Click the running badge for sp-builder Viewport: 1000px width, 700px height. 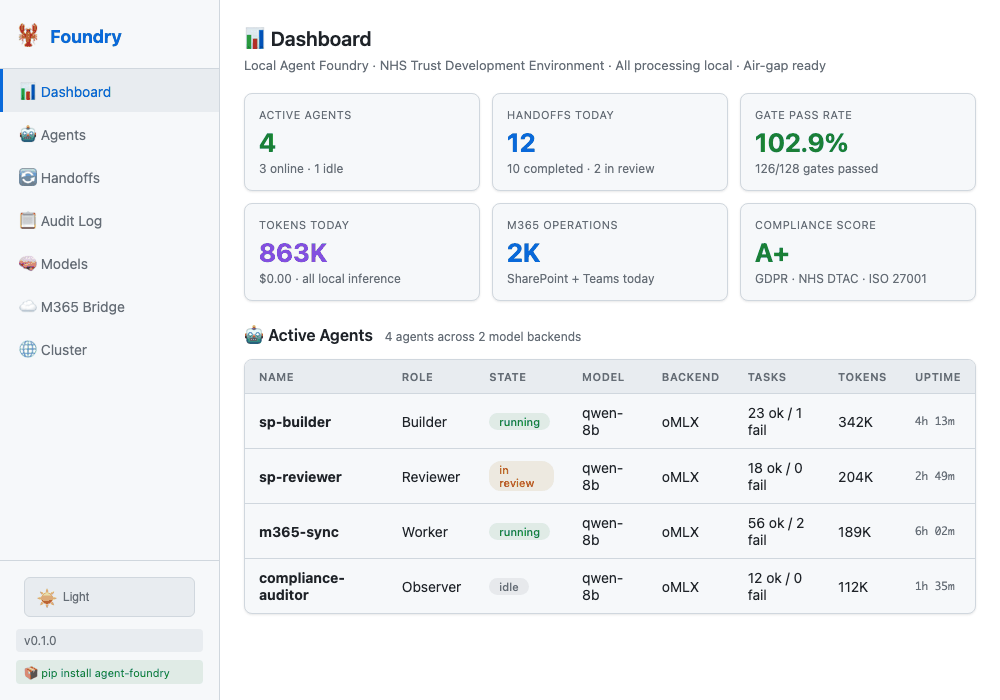coord(519,422)
